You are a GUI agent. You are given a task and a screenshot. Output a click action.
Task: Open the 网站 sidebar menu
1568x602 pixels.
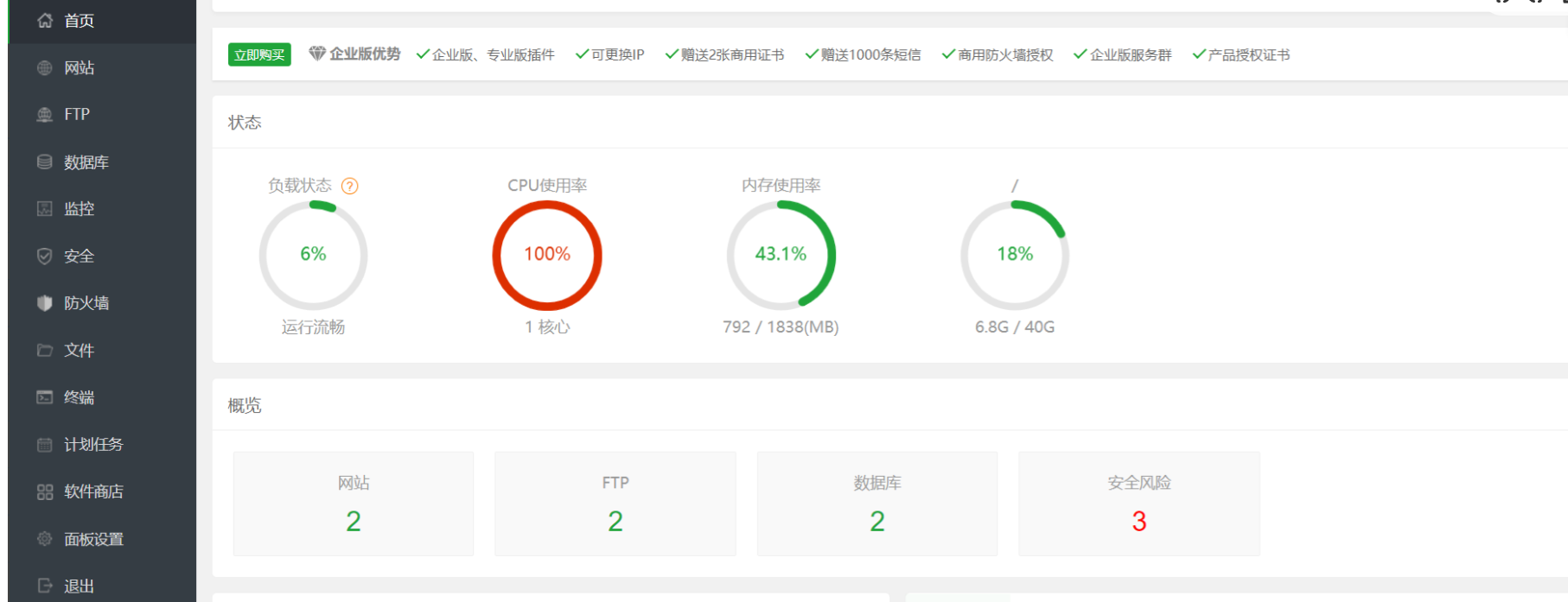102,67
